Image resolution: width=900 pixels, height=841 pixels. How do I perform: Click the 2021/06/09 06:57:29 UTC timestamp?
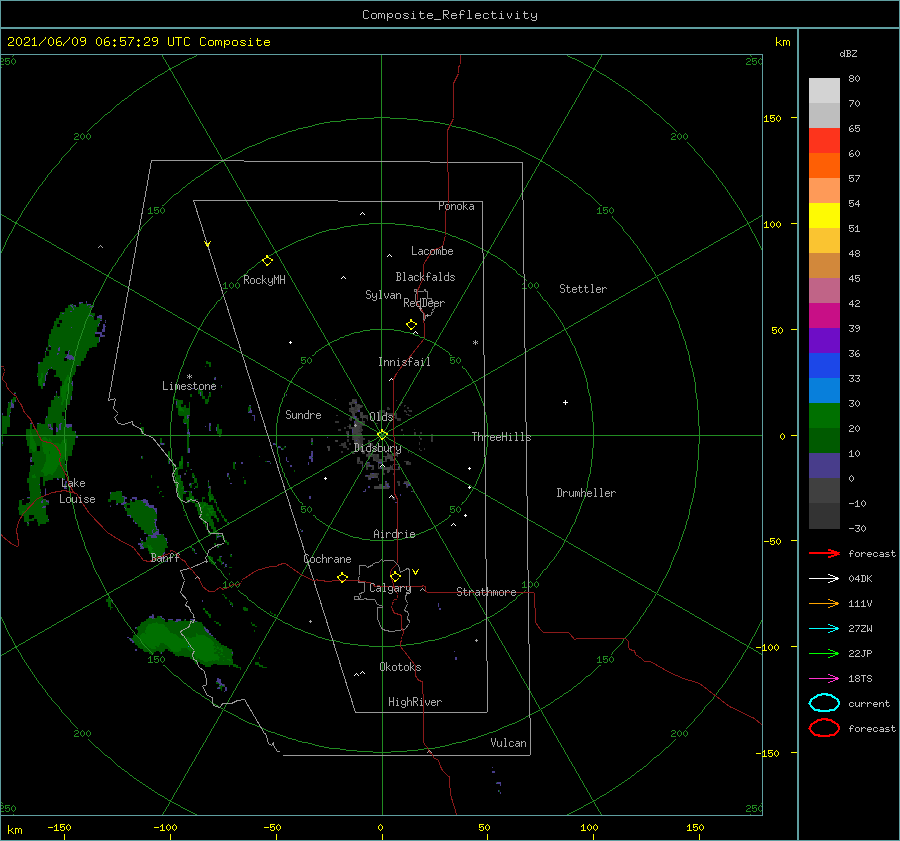(x=99, y=42)
